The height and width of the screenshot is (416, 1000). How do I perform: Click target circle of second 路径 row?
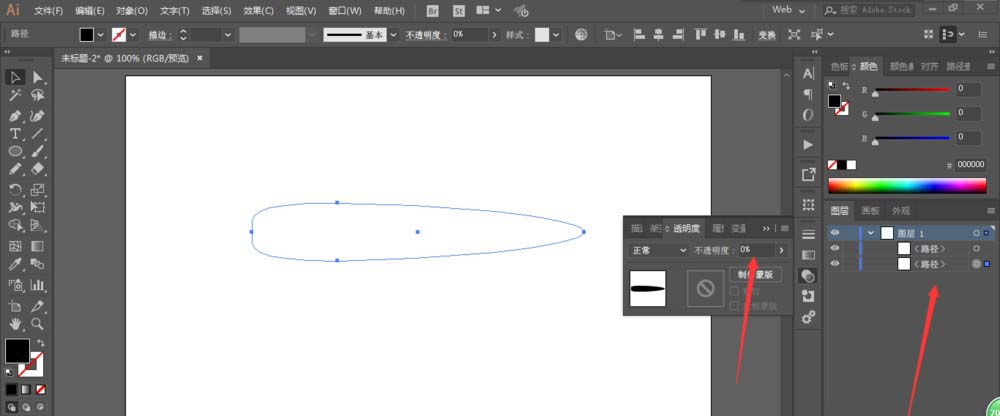click(976, 264)
